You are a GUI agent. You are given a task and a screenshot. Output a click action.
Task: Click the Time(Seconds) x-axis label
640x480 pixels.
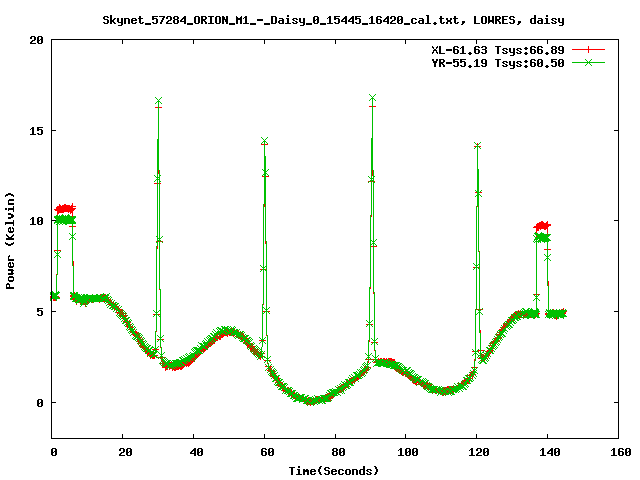(x=333, y=471)
